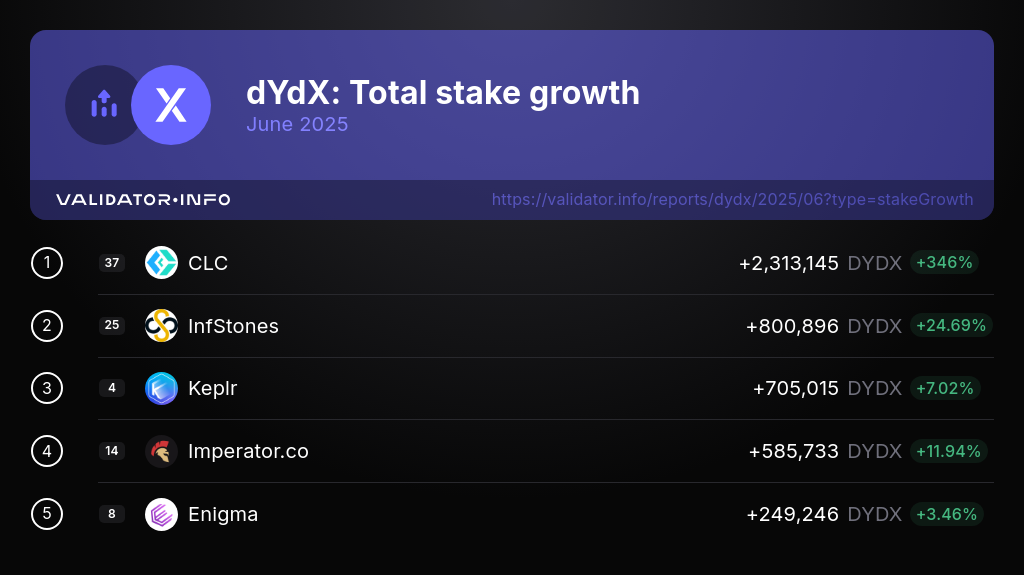Click the rank 5 circle badge
1024x575 pixels.
tap(47, 514)
